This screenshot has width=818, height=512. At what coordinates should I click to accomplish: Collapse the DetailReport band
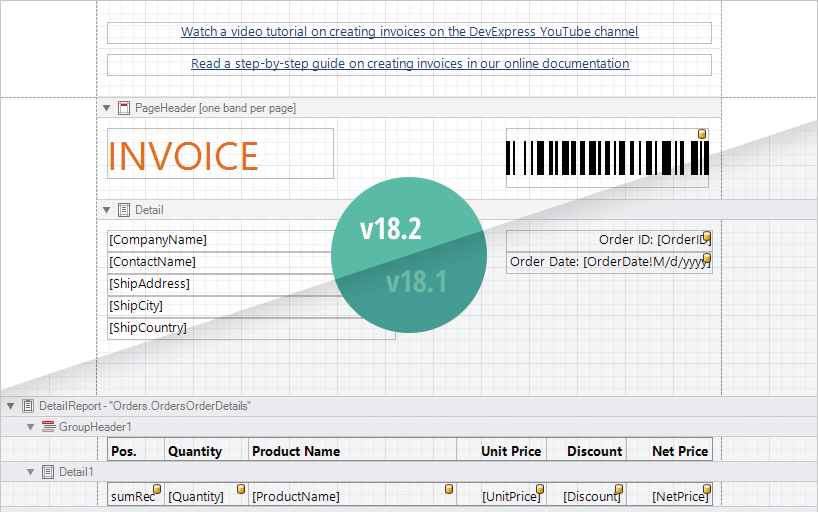tap(10, 406)
